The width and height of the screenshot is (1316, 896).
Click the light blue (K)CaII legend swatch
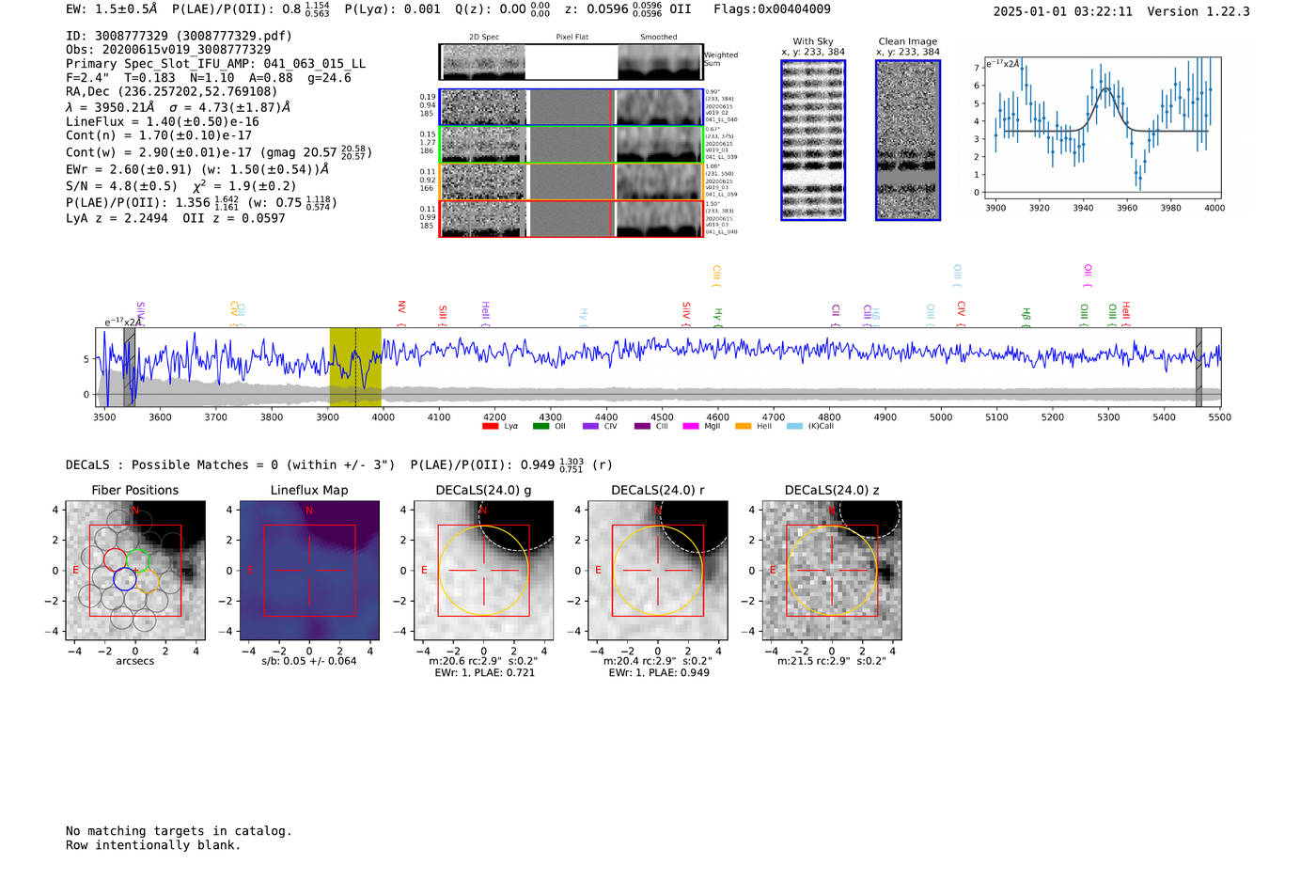click(794, 426)
